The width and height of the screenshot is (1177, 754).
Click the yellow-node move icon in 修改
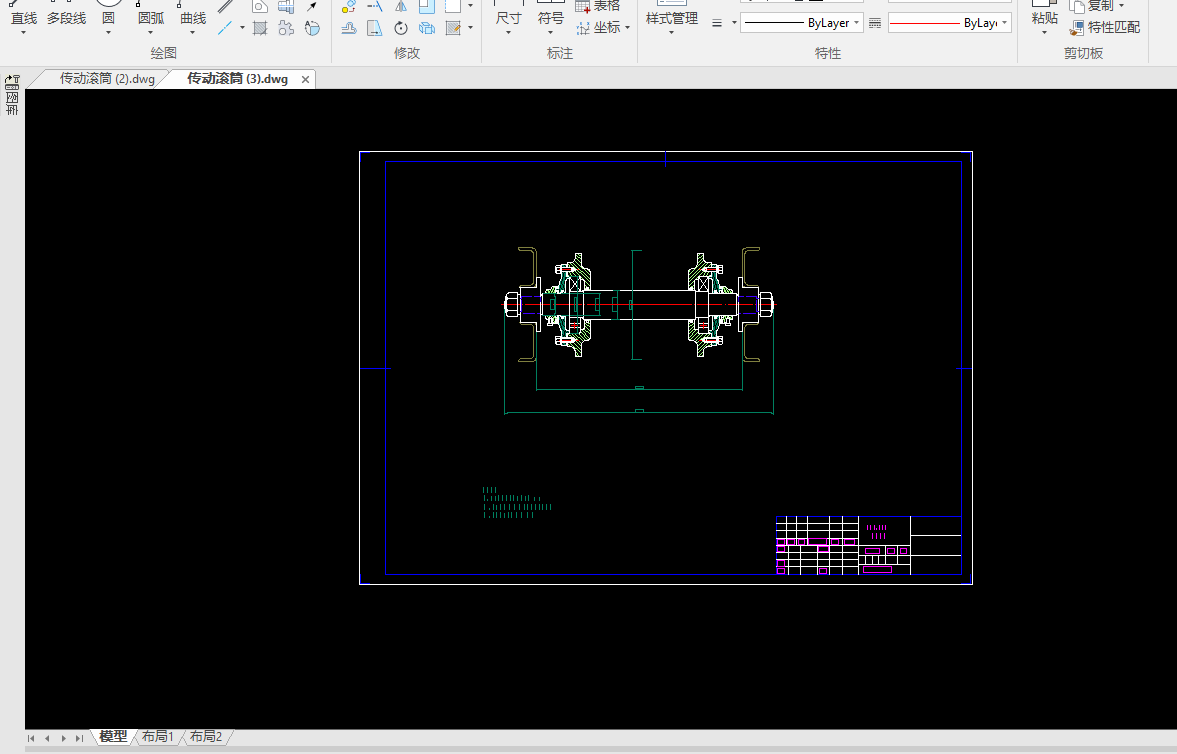pyautogui.click(x=349, y=6)
